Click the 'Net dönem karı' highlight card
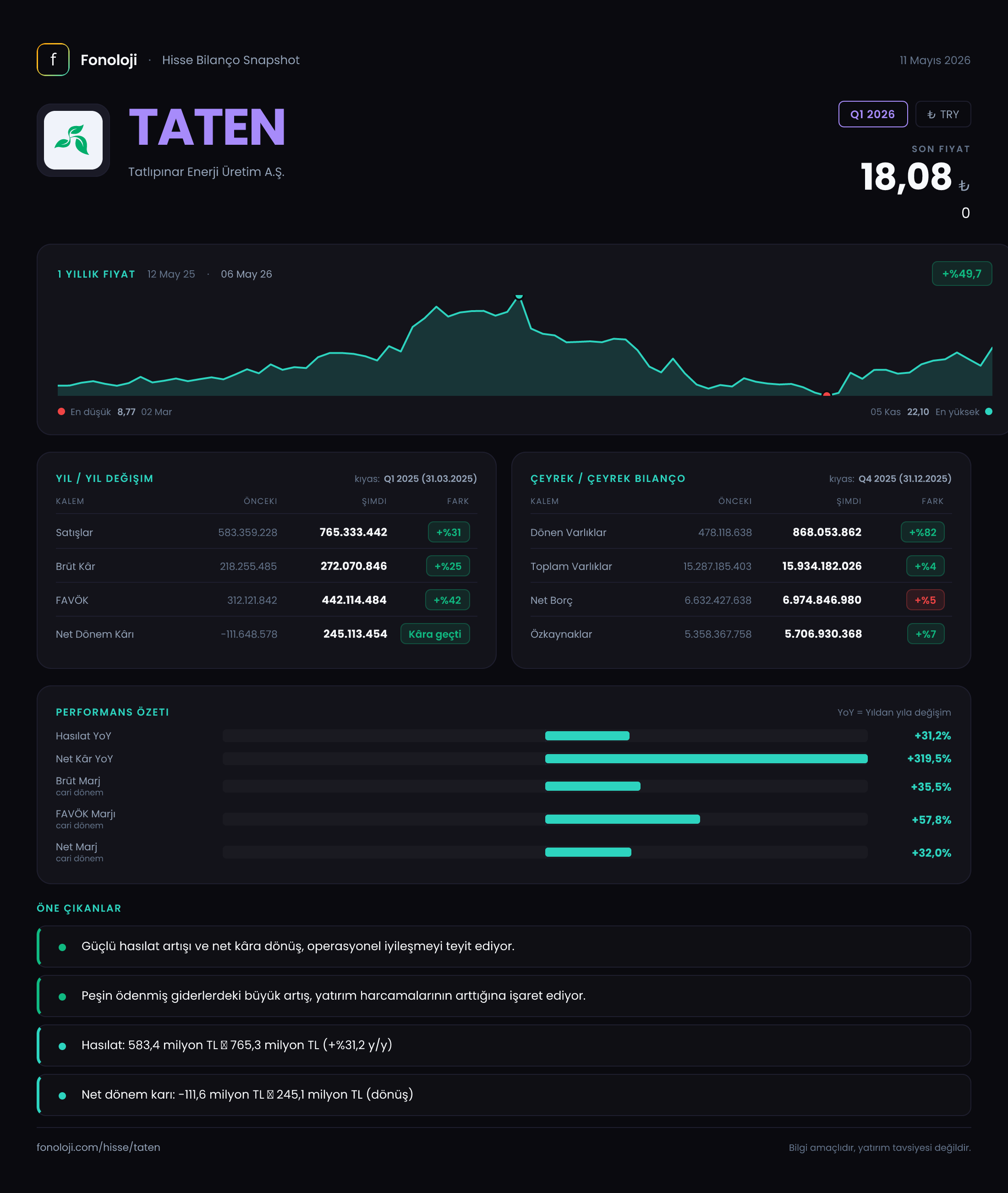 (504, 1094)
